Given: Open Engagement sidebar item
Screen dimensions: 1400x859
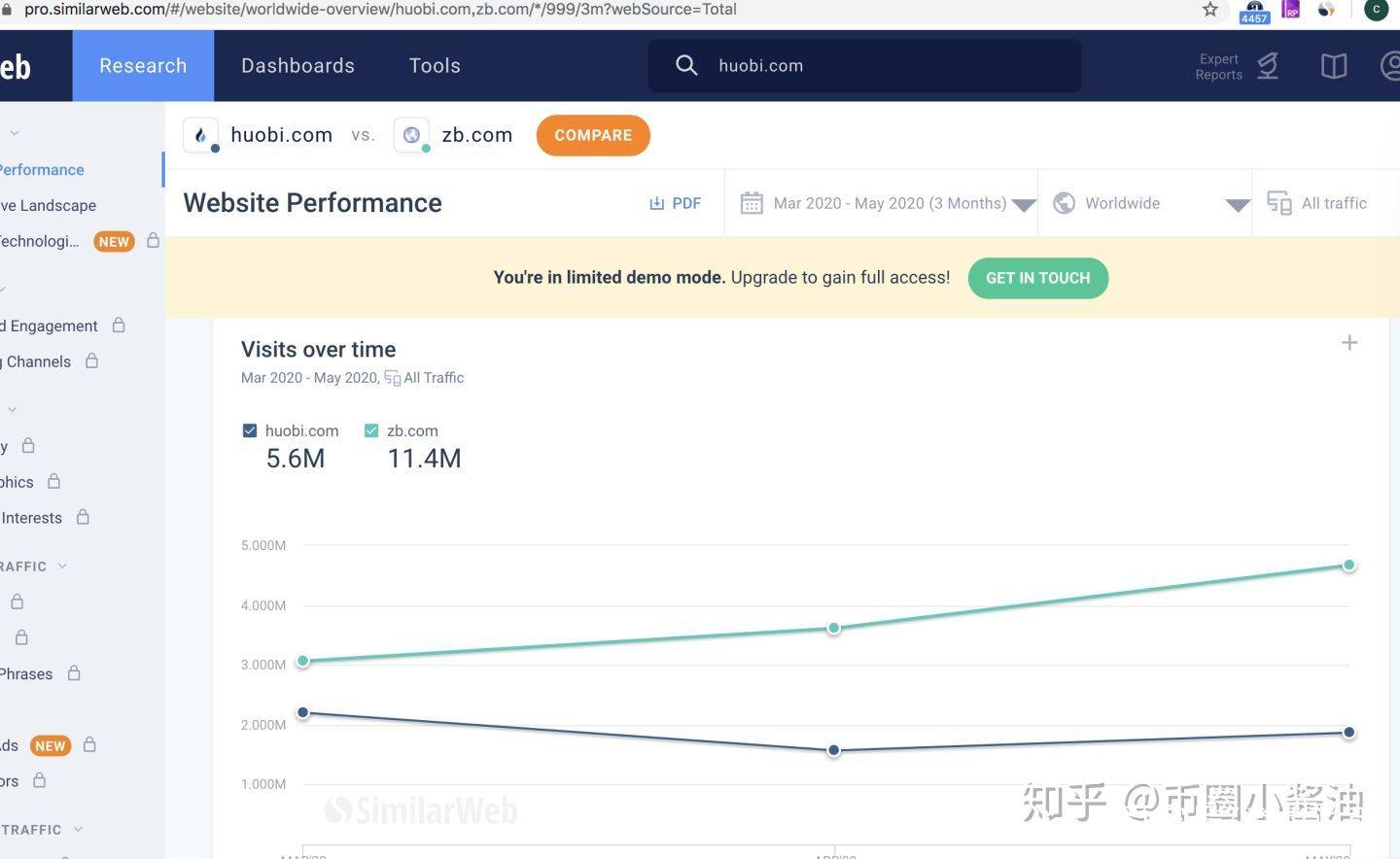Looking at the screenshot, I should (x=50, y=326).
